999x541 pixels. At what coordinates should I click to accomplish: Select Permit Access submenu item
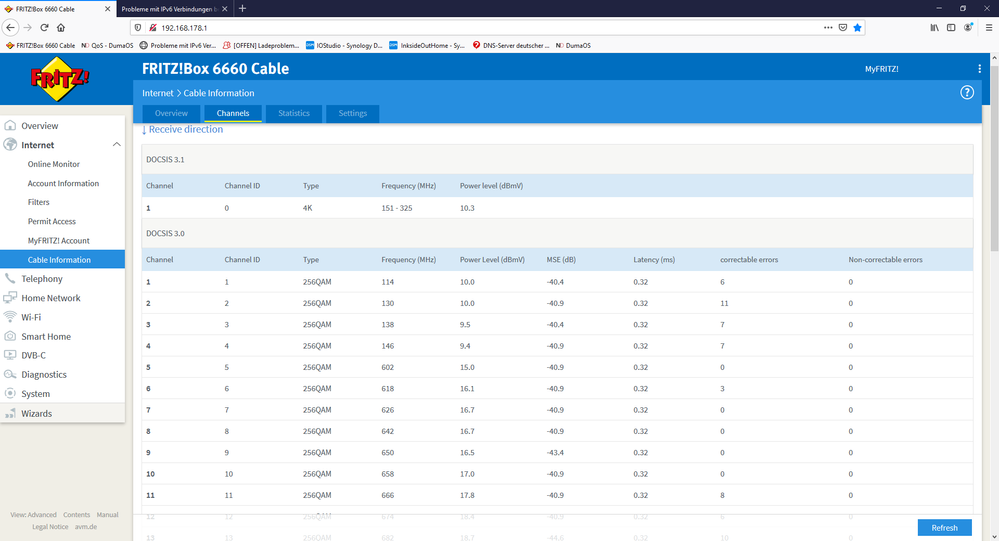[x=52, y=221]
